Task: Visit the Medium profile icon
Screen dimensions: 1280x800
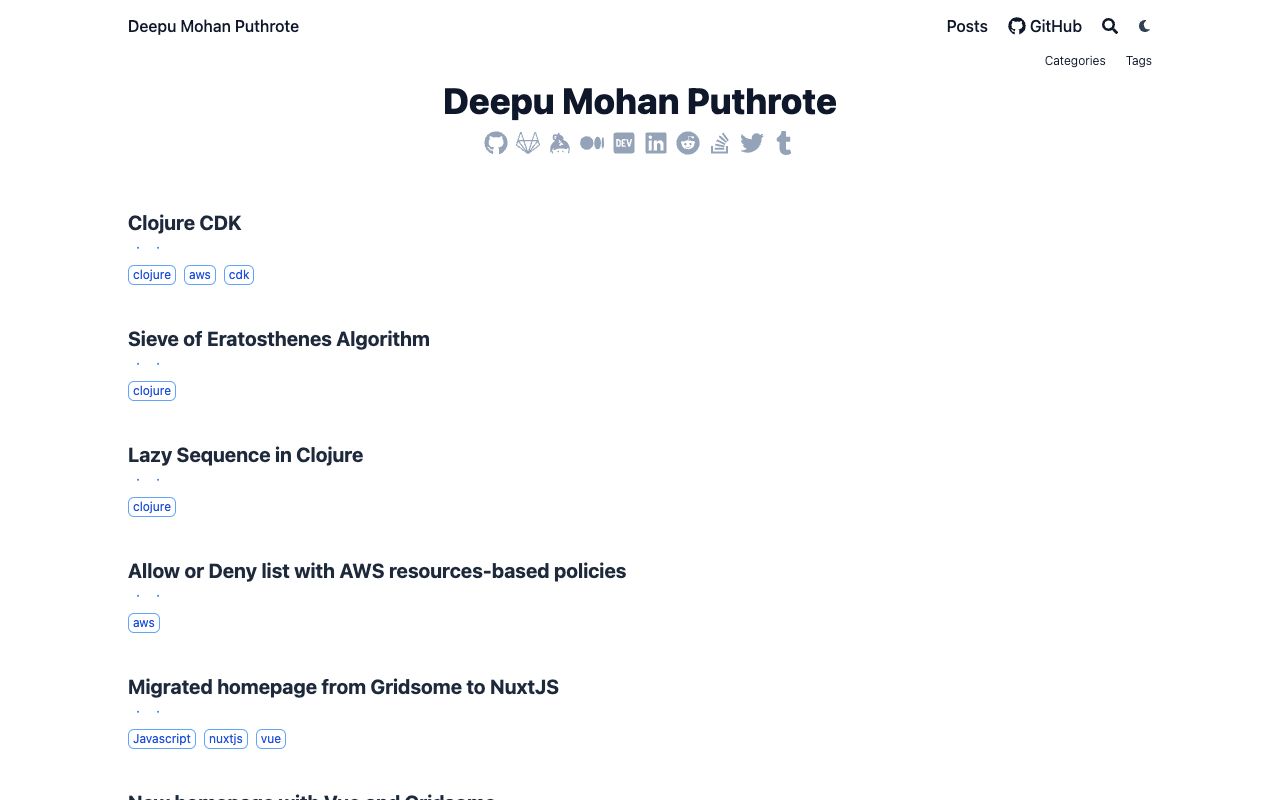Action: coord(592,143)
